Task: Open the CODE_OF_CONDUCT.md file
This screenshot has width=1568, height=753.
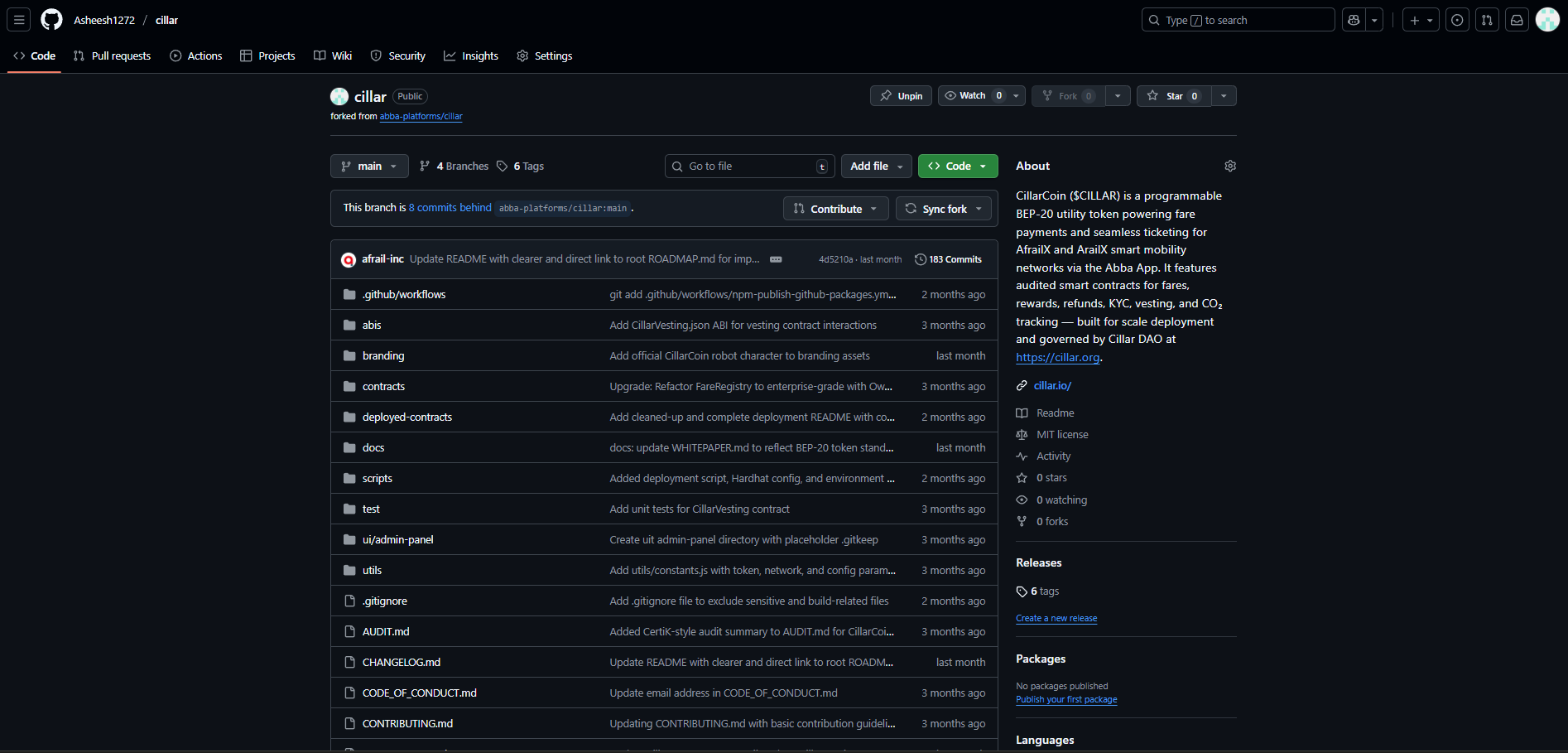Action: coord(419,693)
